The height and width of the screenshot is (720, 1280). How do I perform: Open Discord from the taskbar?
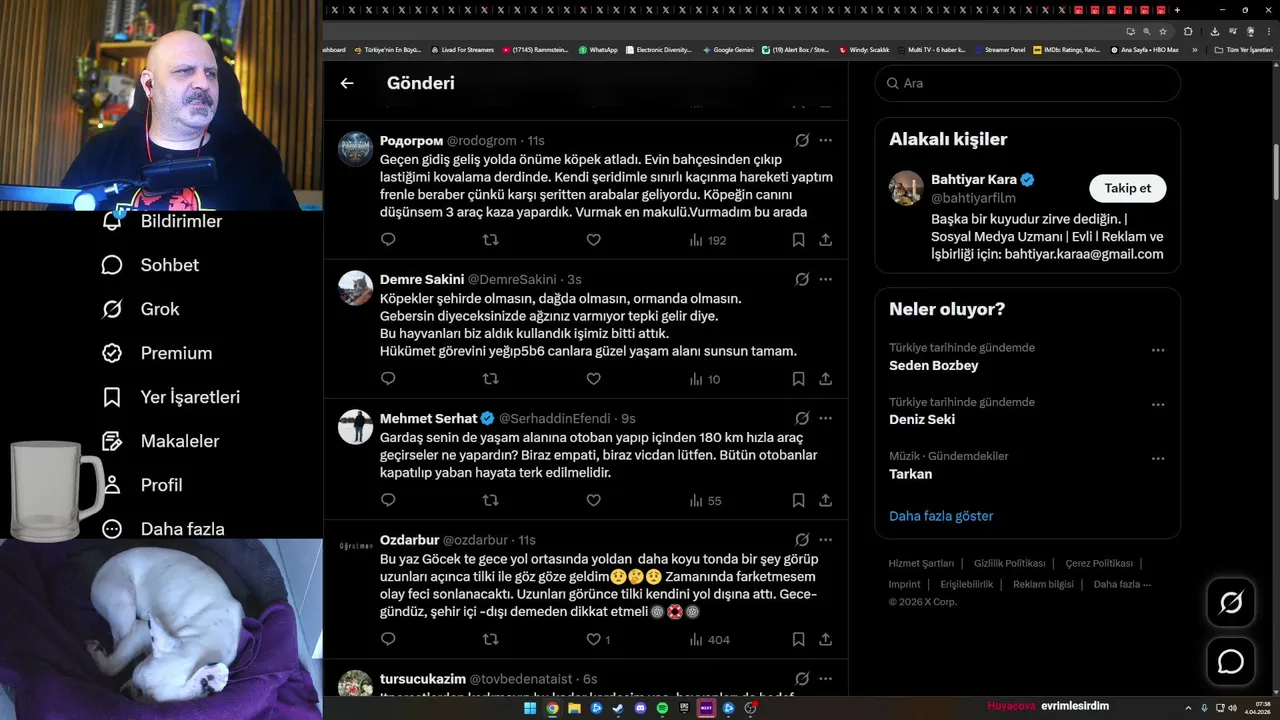[640, 708]
